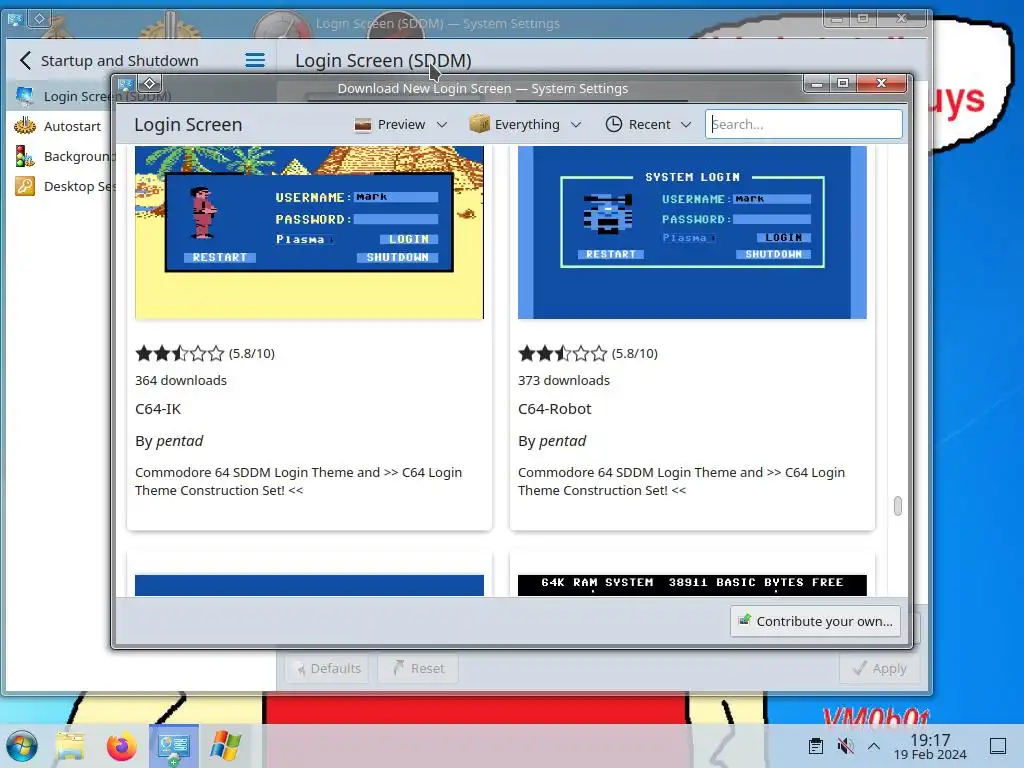This screenshot has width=1024, height=768.
Task: Launch Firefox from the taskbar
Action: (x=121, y=746)
